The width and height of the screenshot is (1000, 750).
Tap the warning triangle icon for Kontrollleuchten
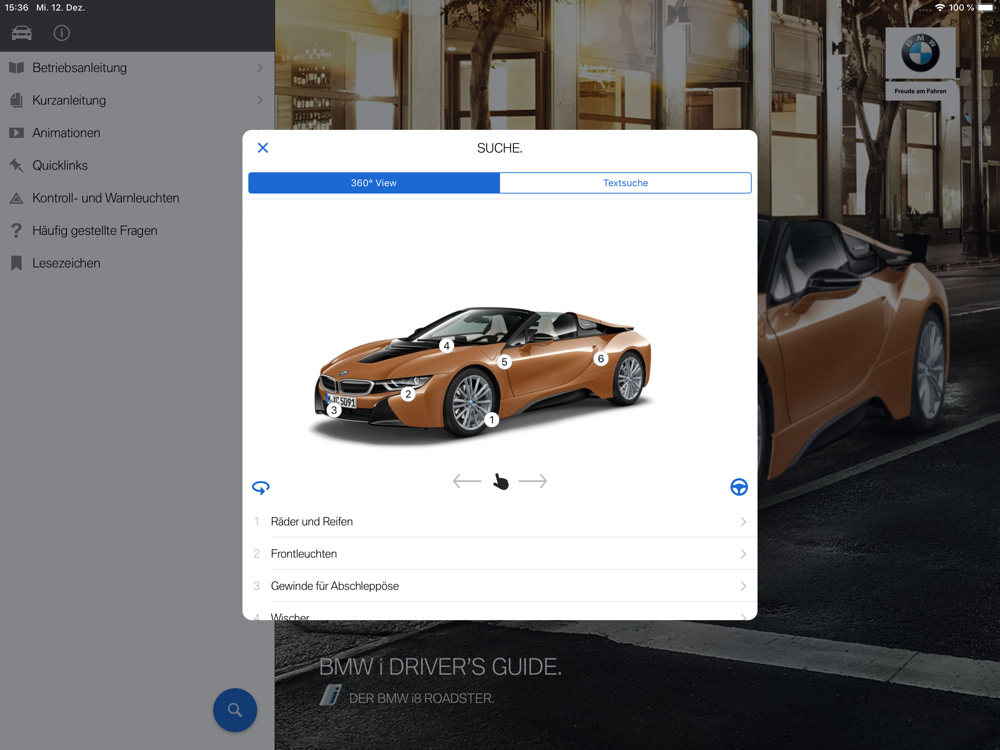coord(17,198)
